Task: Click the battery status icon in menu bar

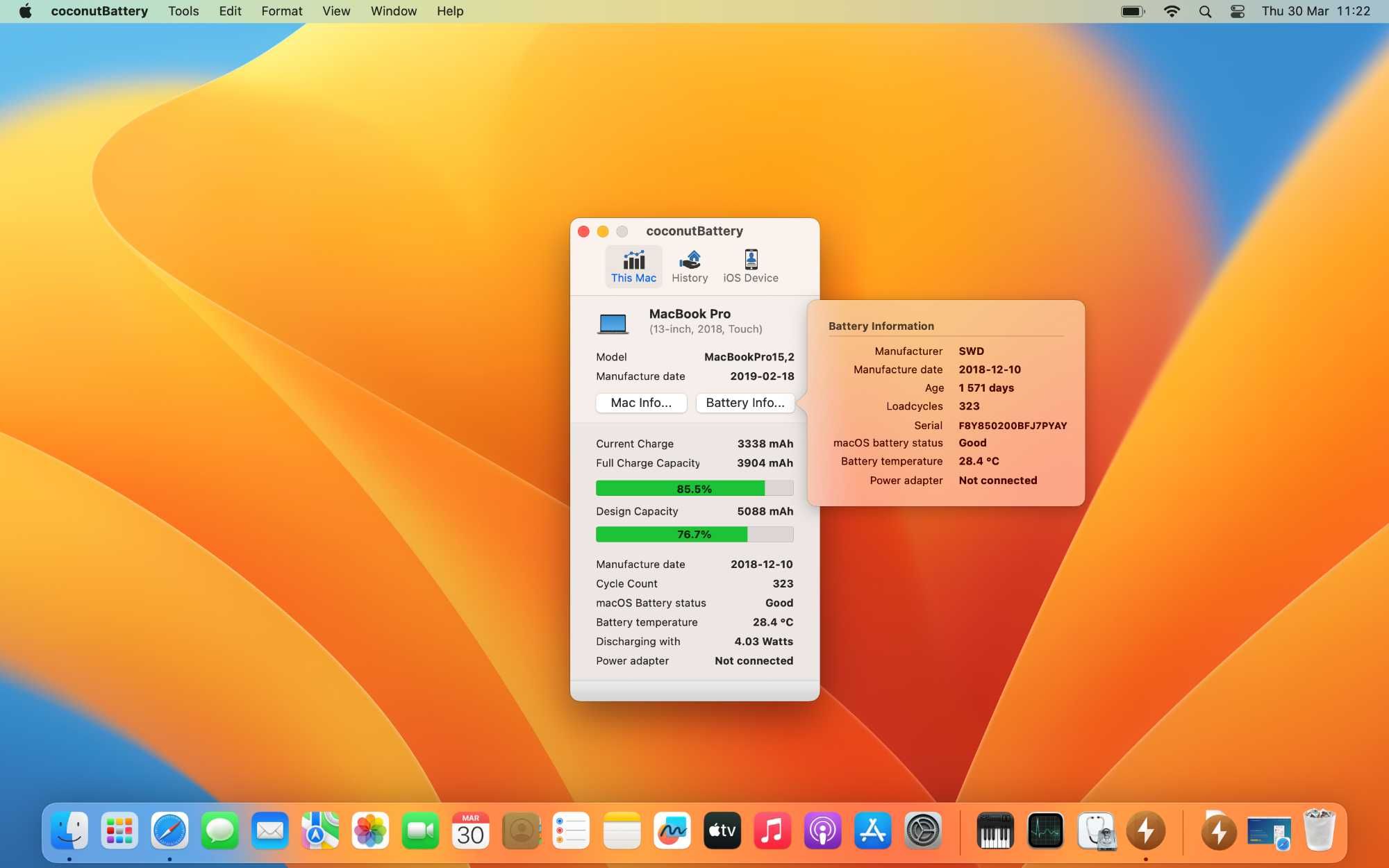Action: pyautogui.click(x=1133, y=11)
